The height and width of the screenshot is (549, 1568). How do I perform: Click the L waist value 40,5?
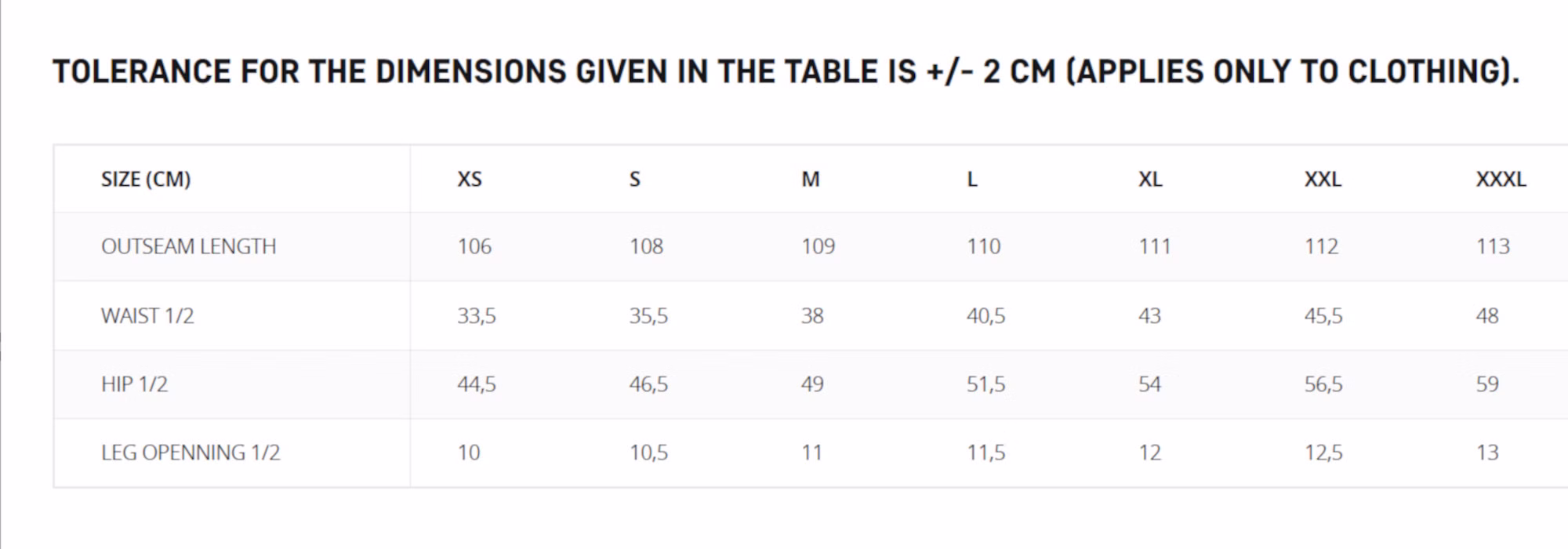(x=985, y=316)
